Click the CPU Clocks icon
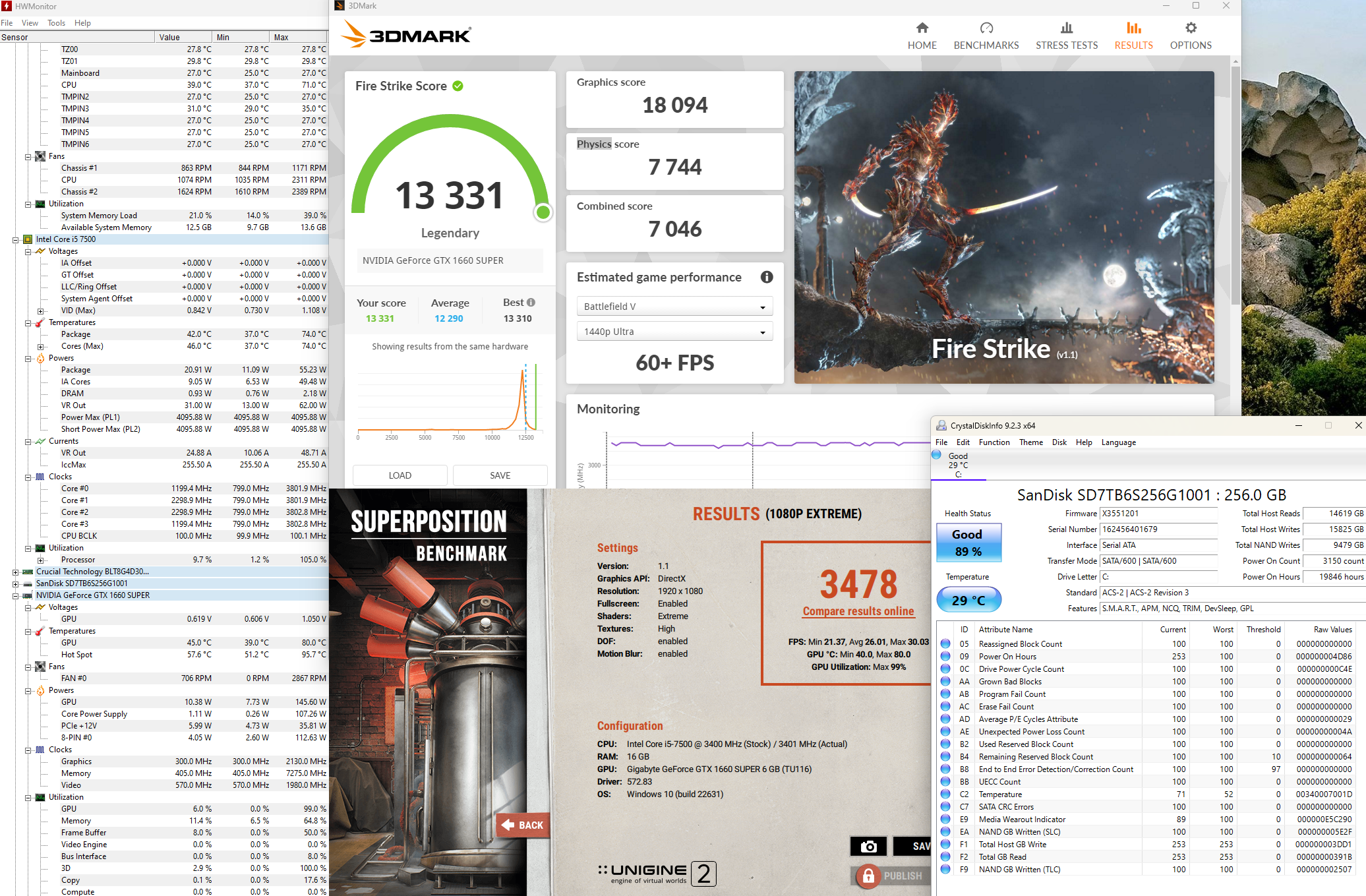Image resolution: width=1366 pixels, height=896 pixels. pos(40,477)
